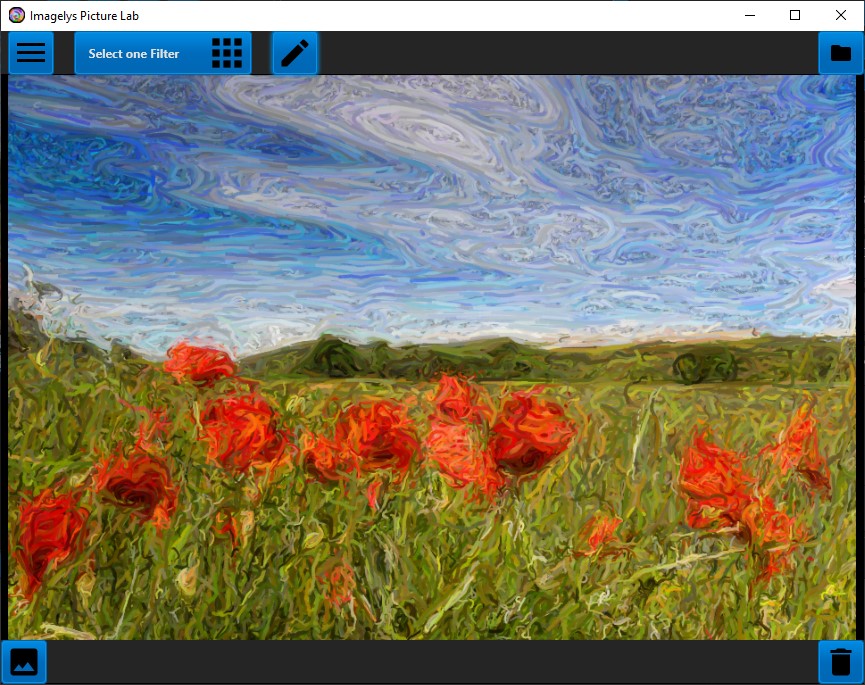Minimize the Imagelys Picture Lab window
The image size is (865, 685).
pos(750,15)
